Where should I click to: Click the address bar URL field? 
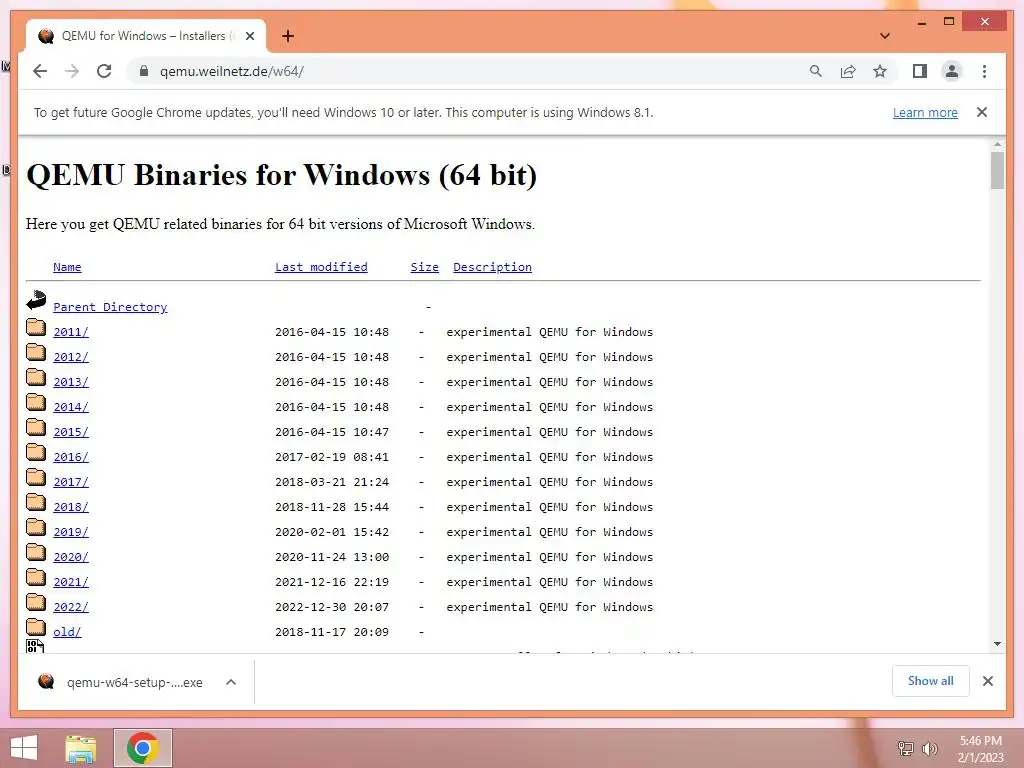(x=470, y=71)
